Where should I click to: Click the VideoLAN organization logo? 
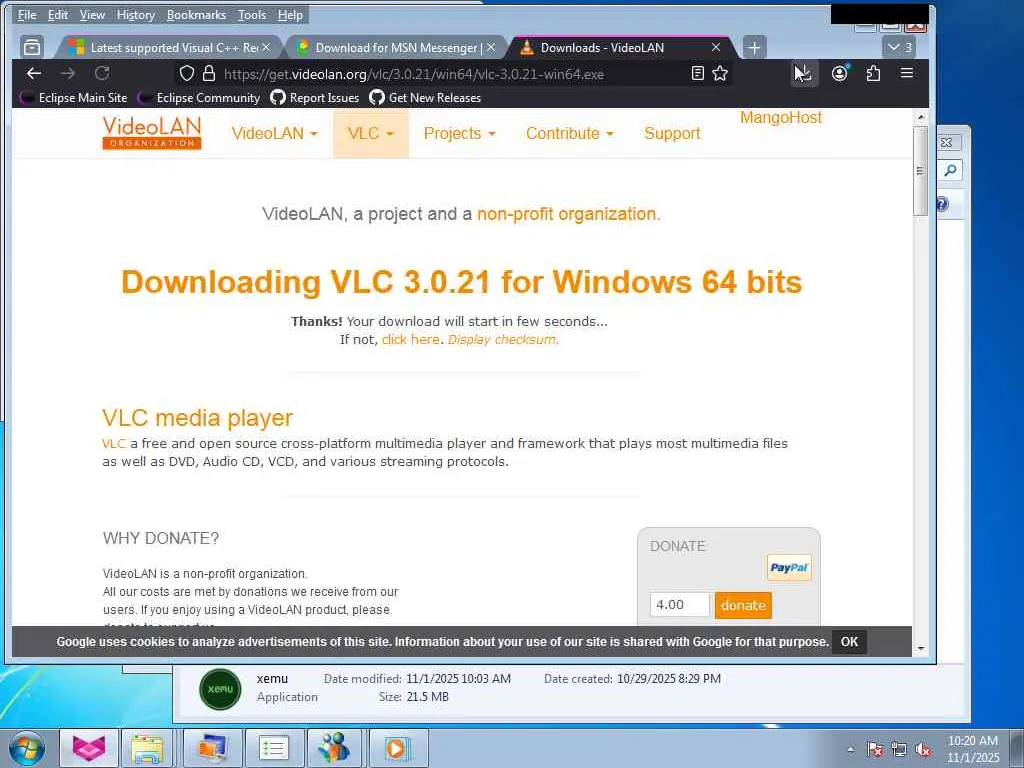[152, 133]
